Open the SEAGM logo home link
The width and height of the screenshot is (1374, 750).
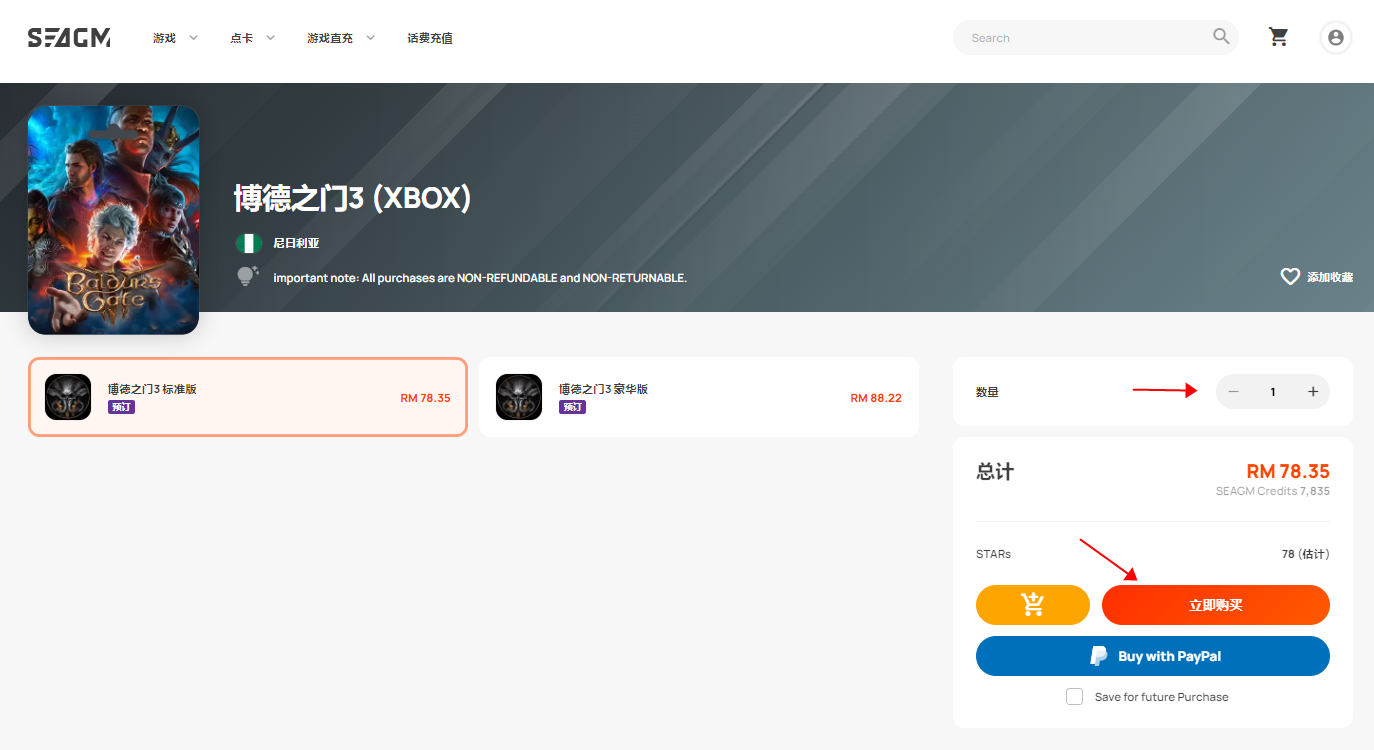click(69, 38)
